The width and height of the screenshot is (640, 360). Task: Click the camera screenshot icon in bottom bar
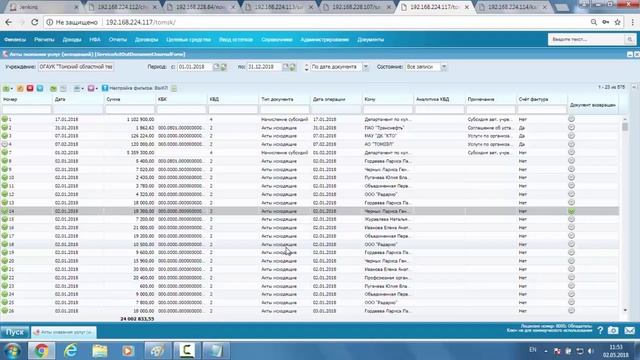(x=613, y=331)
